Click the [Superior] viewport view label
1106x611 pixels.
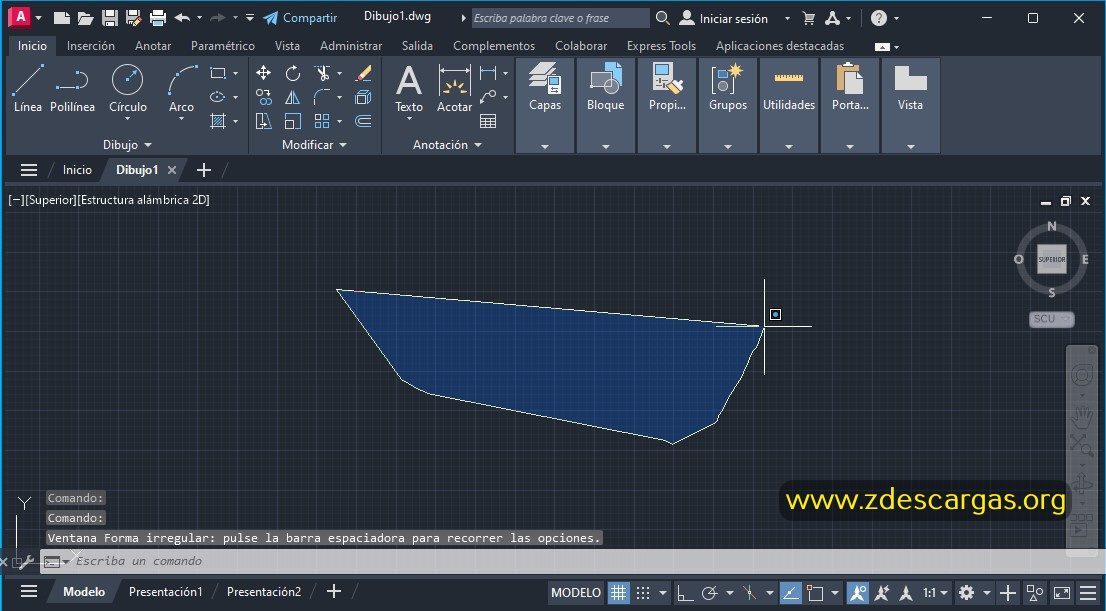pos(50,200)
